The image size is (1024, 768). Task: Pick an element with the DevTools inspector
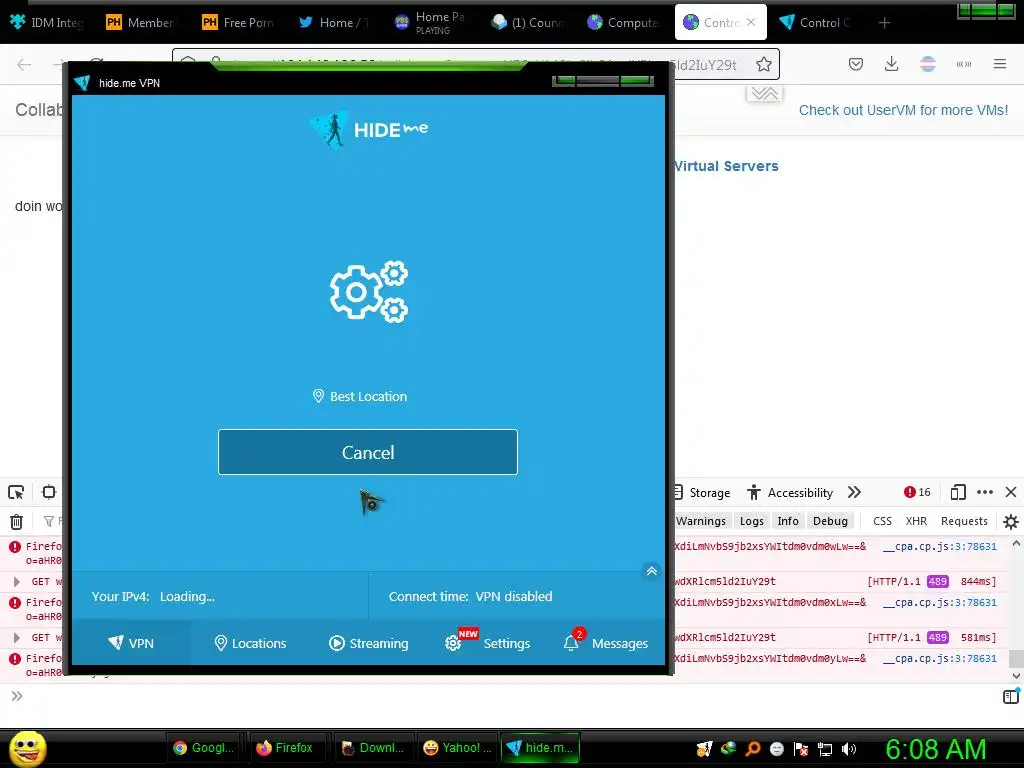point(16,492)
